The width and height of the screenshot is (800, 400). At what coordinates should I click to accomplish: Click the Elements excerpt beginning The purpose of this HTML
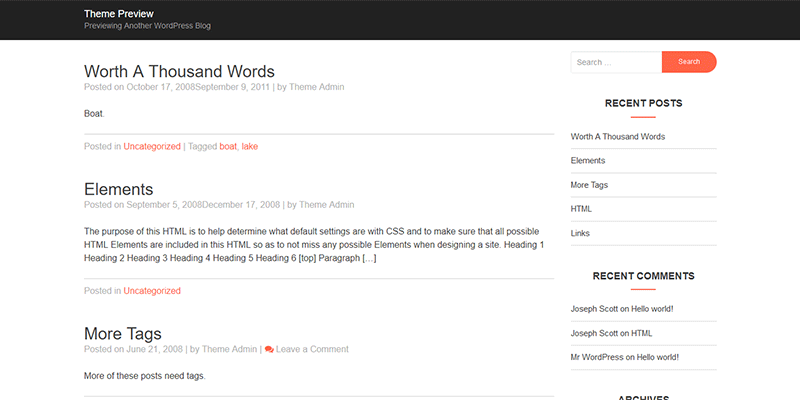(314, 245)
